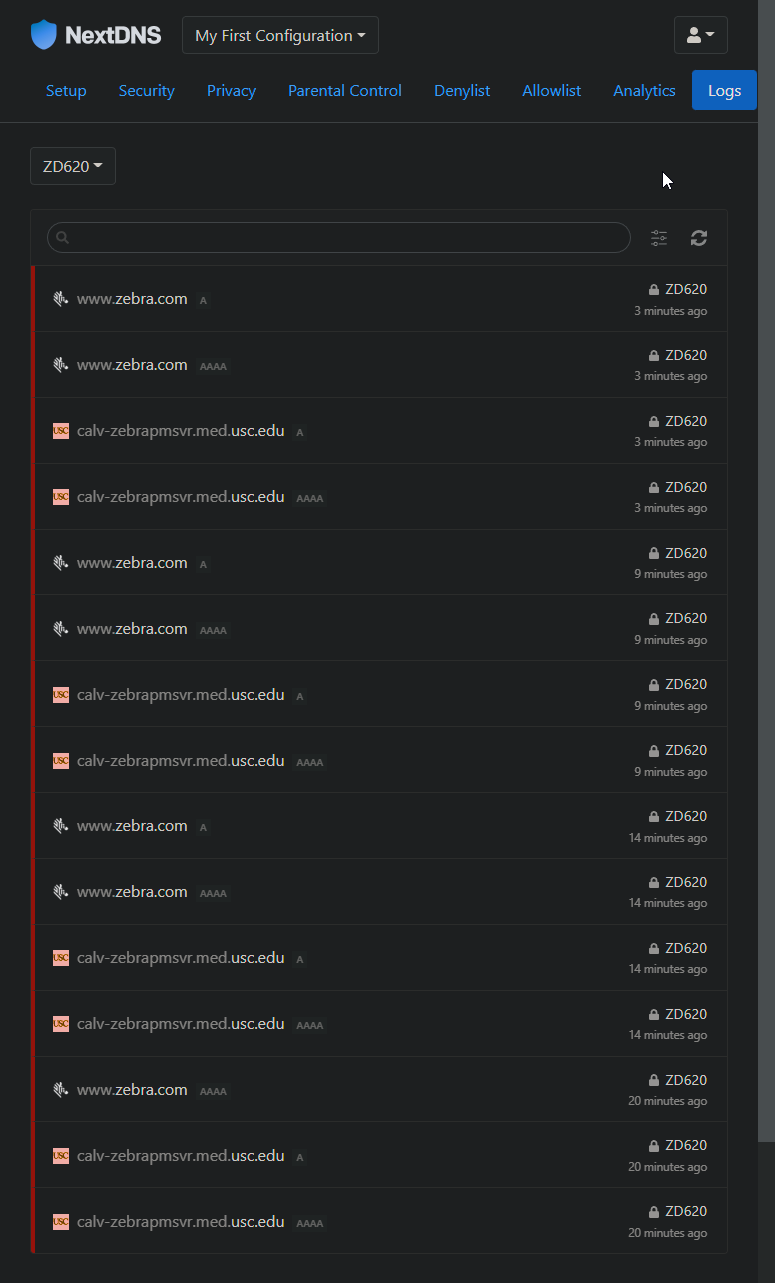Expand the My First Configuration dropdown
775x1283 pixels.
pos(280,35)
